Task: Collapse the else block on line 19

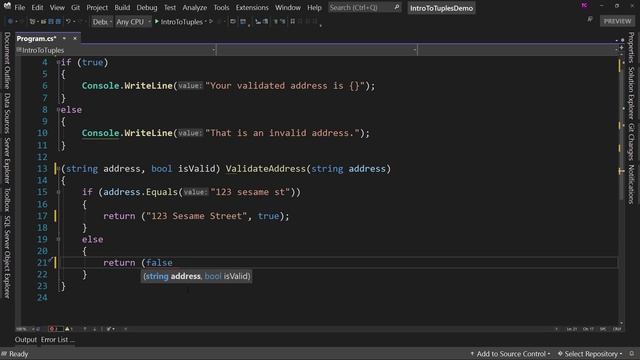Action: (58, 239)
